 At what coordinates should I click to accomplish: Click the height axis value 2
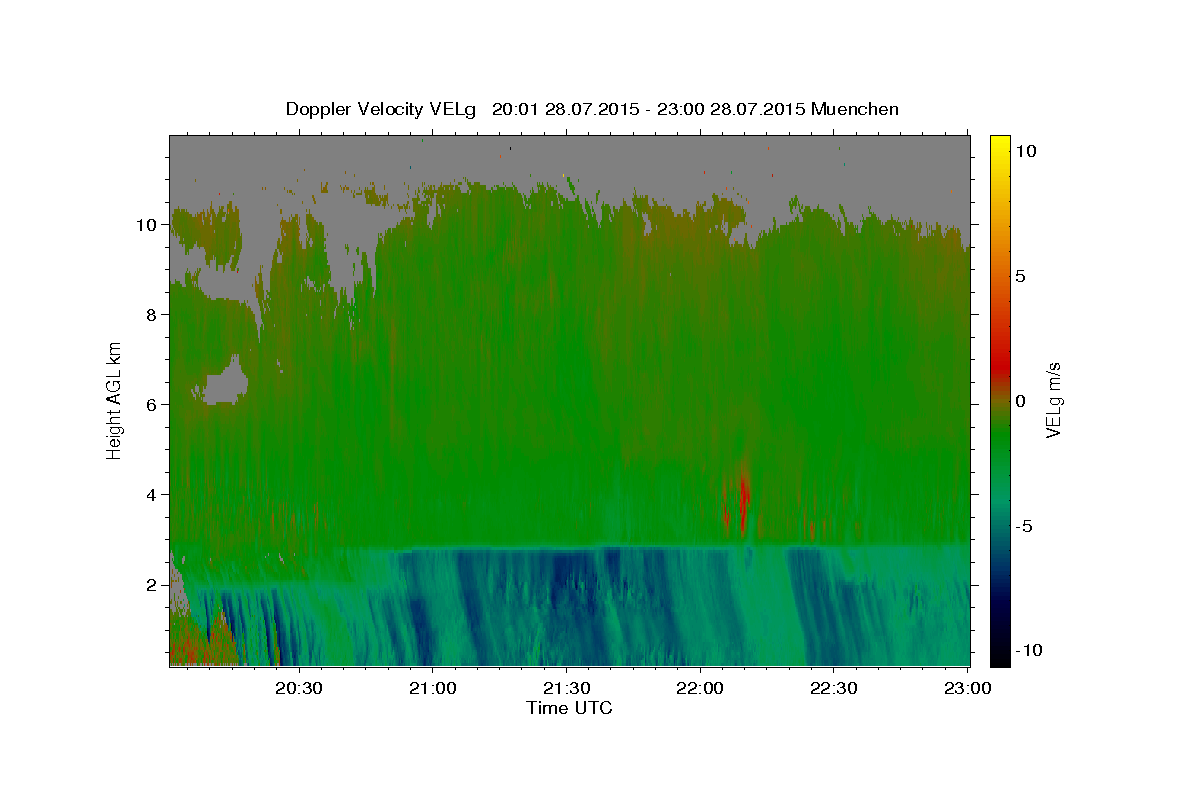(153, 584)
